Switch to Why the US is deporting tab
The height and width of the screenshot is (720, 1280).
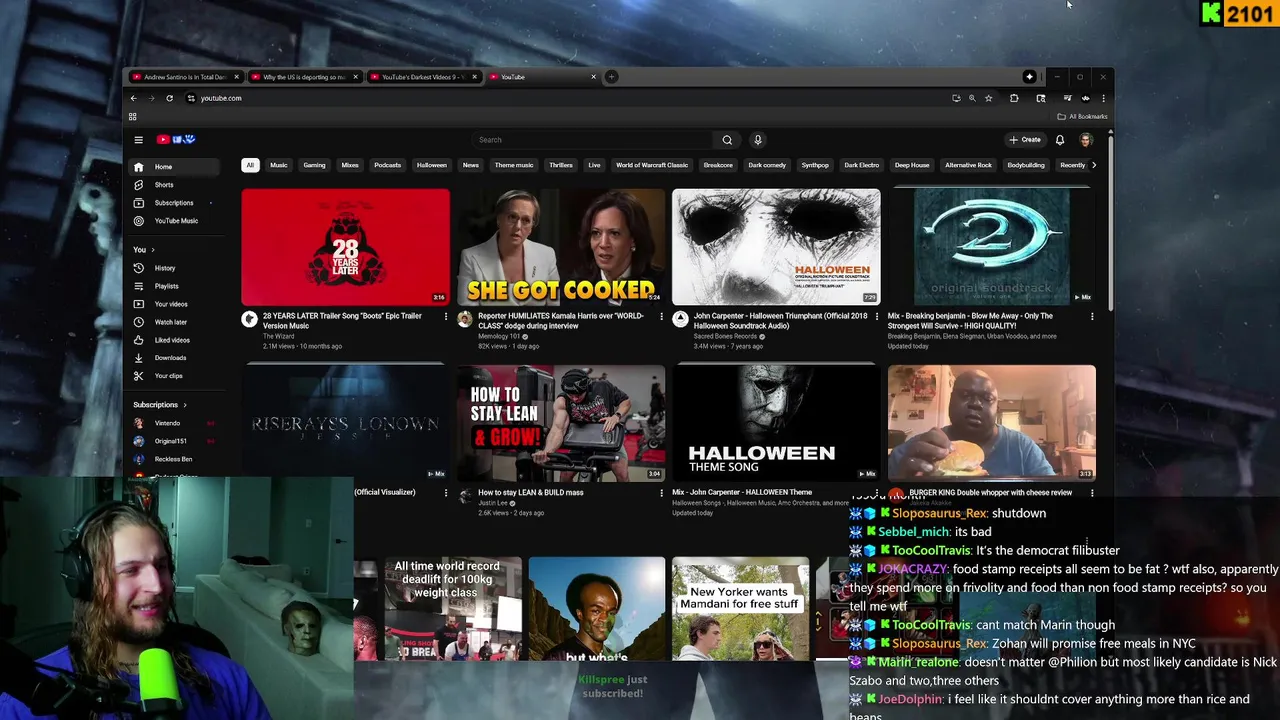(x=304, y=77)
